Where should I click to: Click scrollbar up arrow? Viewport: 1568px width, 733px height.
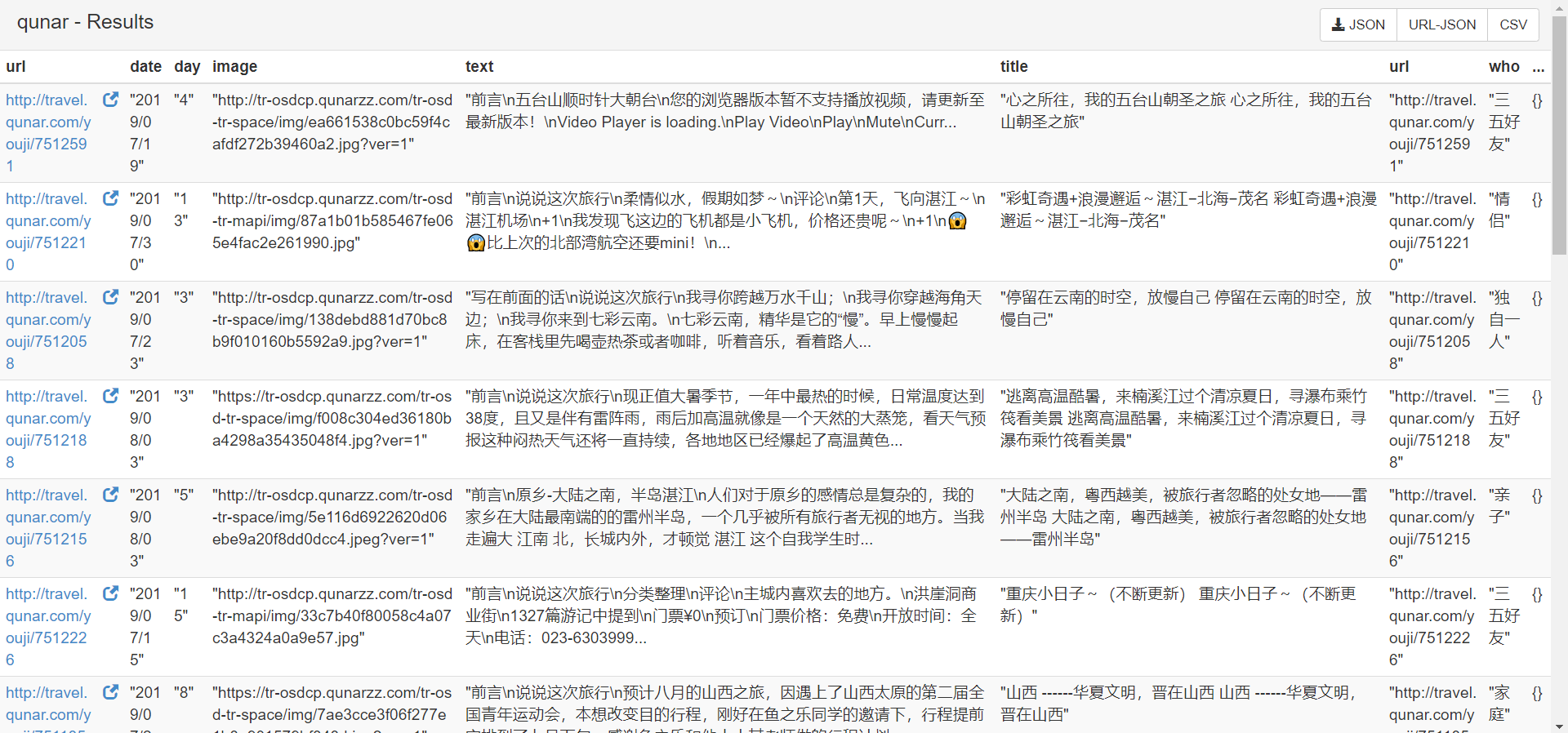pyautogui.click(x=1559, y=7)
